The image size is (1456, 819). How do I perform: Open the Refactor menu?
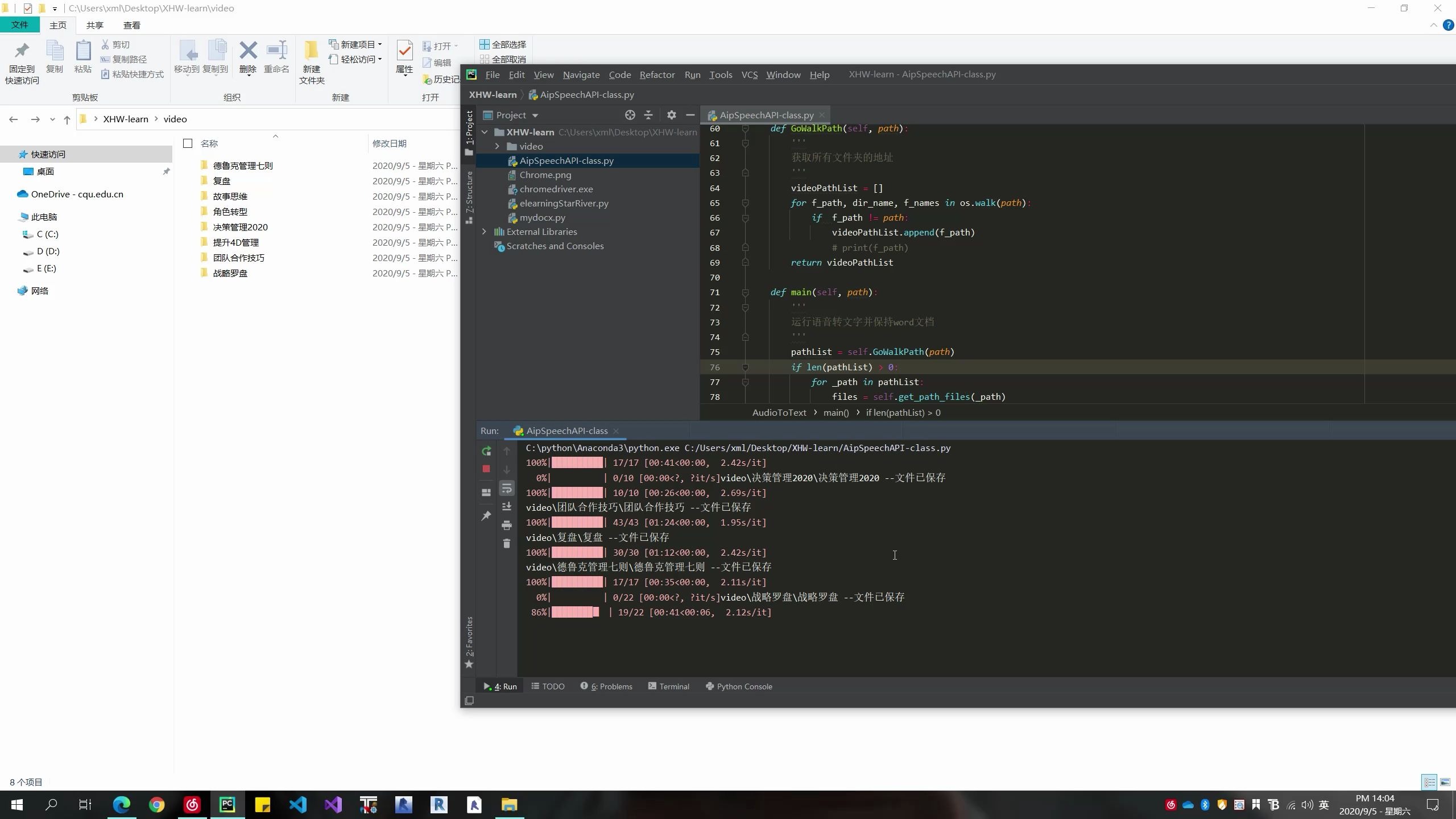tap(657, 75)
